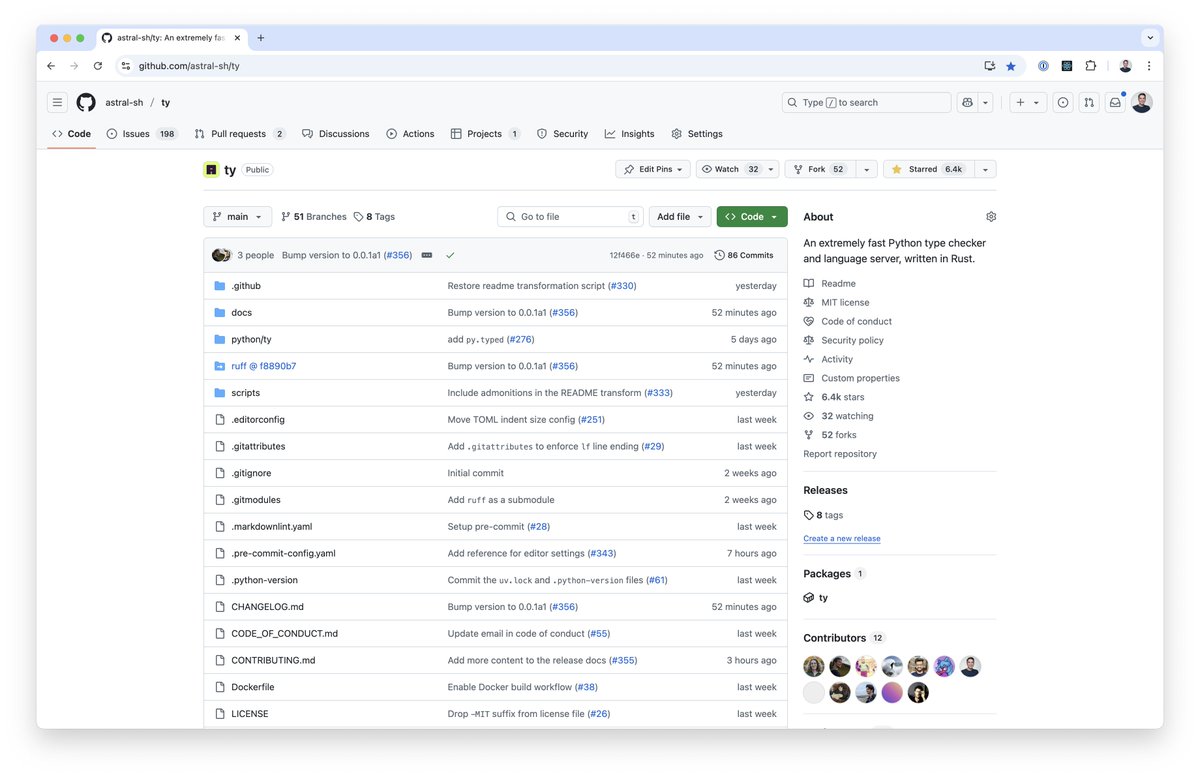
Task: Open a new browser tab with plus icon
Action: click(261, 38)
